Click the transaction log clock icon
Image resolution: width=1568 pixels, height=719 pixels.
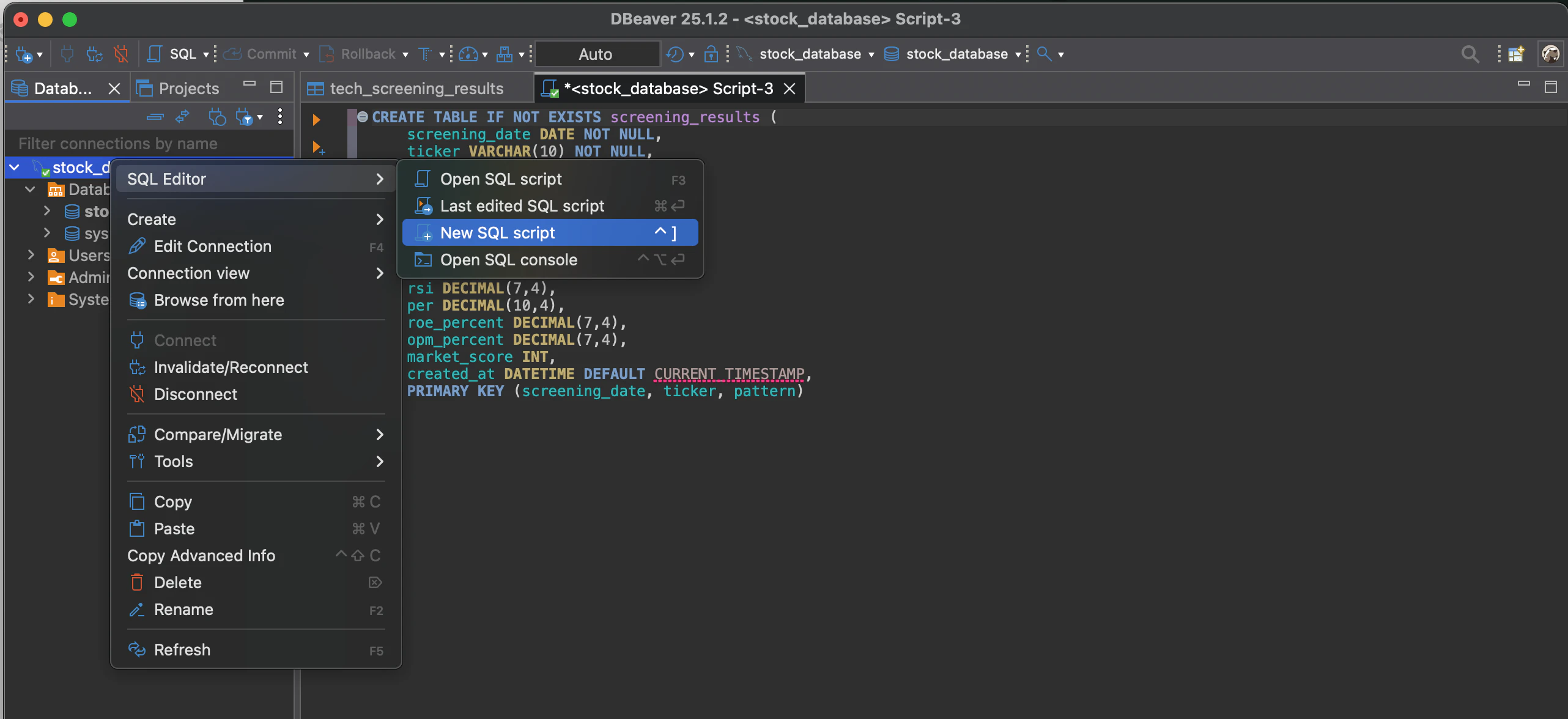coord(675,54)
